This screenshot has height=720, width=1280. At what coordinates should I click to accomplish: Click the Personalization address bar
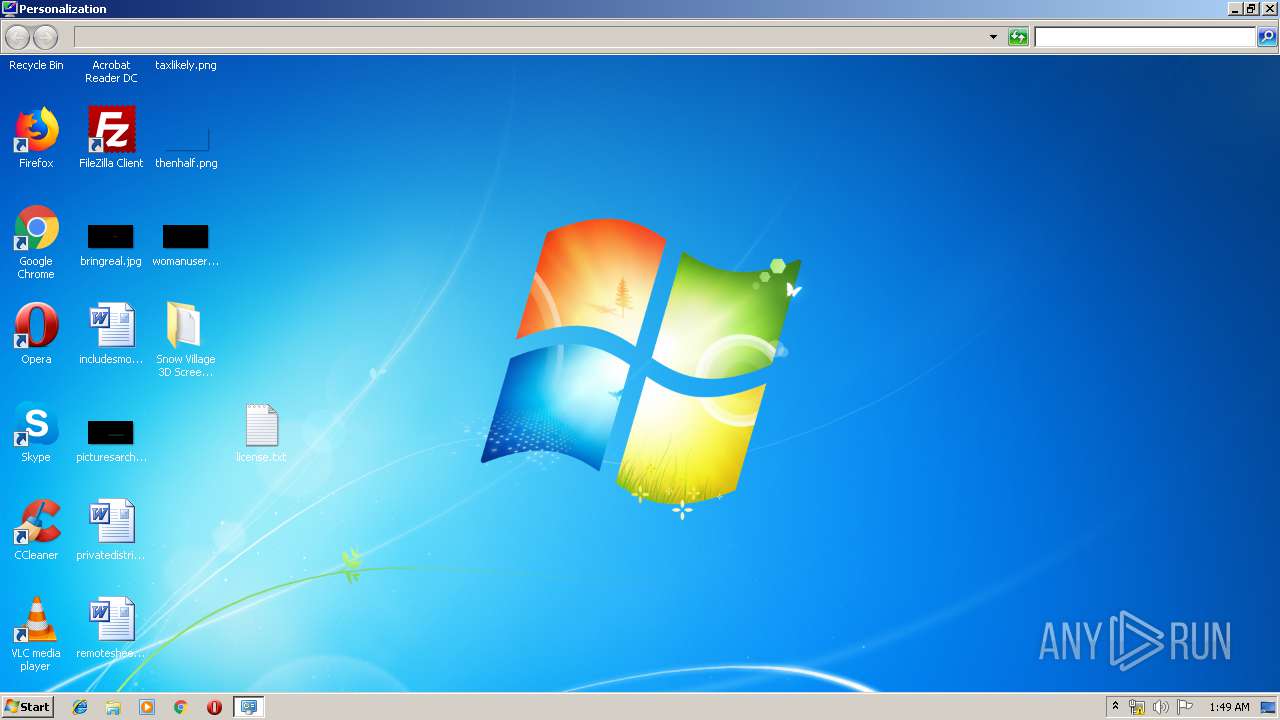tap(530, 37)
